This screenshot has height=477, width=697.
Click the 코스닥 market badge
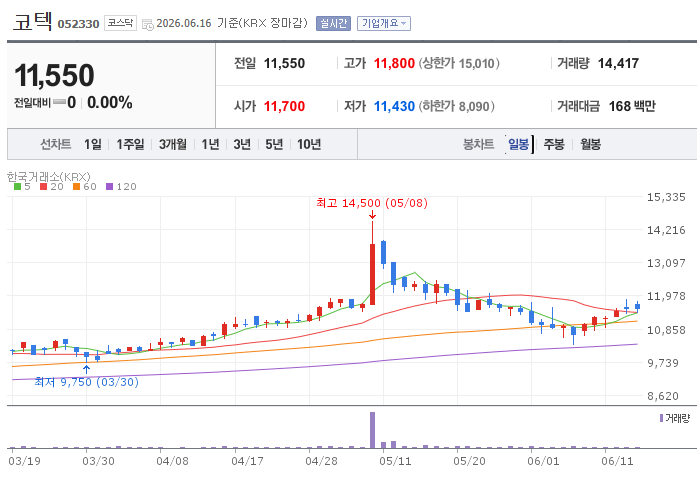120,23
